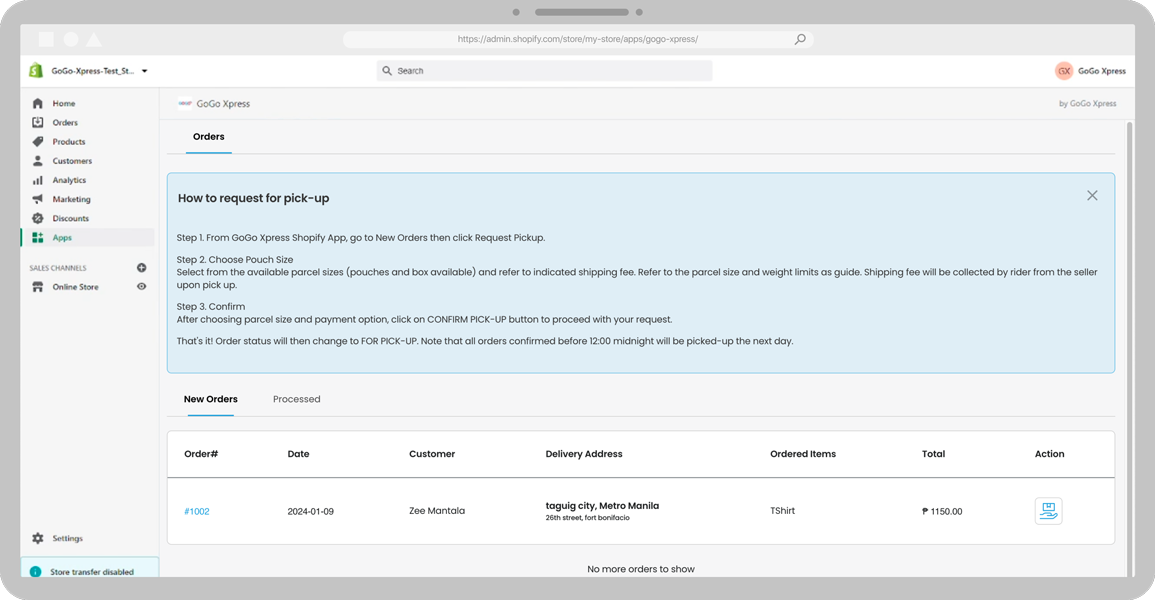Open Customers in the sidebar

(x=72, y=161)
